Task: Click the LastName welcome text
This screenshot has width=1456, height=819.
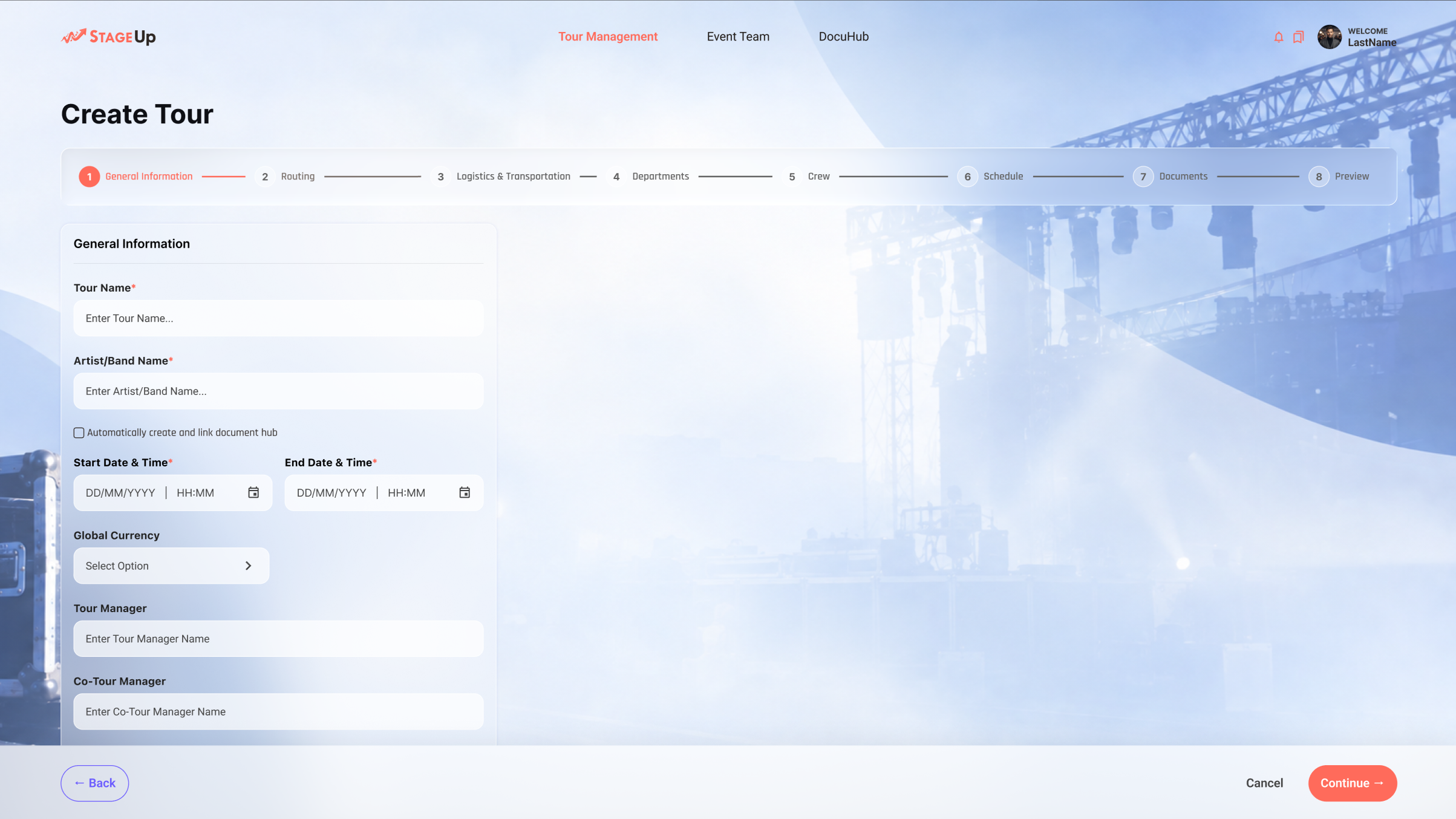Action: click(x=1372, y=42)
